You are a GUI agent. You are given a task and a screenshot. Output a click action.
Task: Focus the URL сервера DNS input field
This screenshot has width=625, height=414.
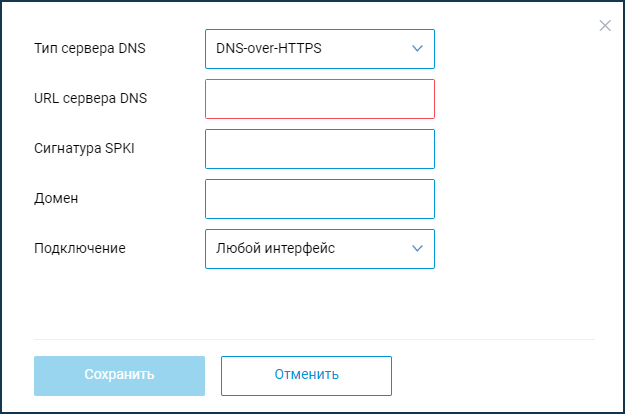320,99
